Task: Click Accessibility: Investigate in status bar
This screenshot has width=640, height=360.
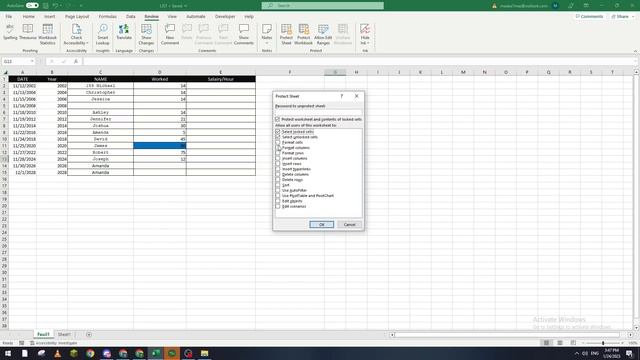Action: coord(53,343)
